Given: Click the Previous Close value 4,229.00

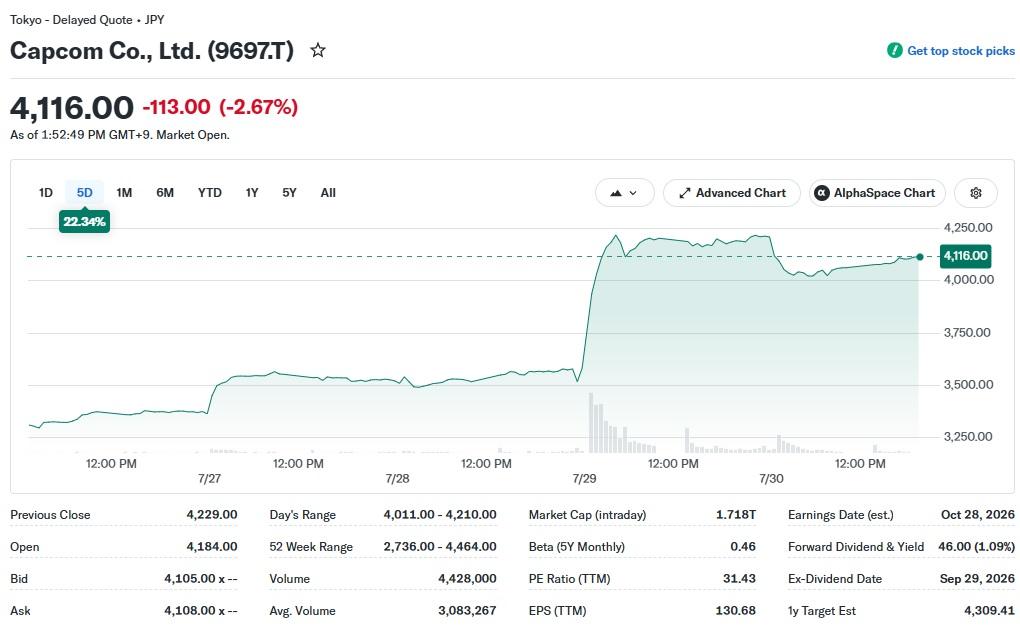Looking at the screenshot, I should pos(212,514).
